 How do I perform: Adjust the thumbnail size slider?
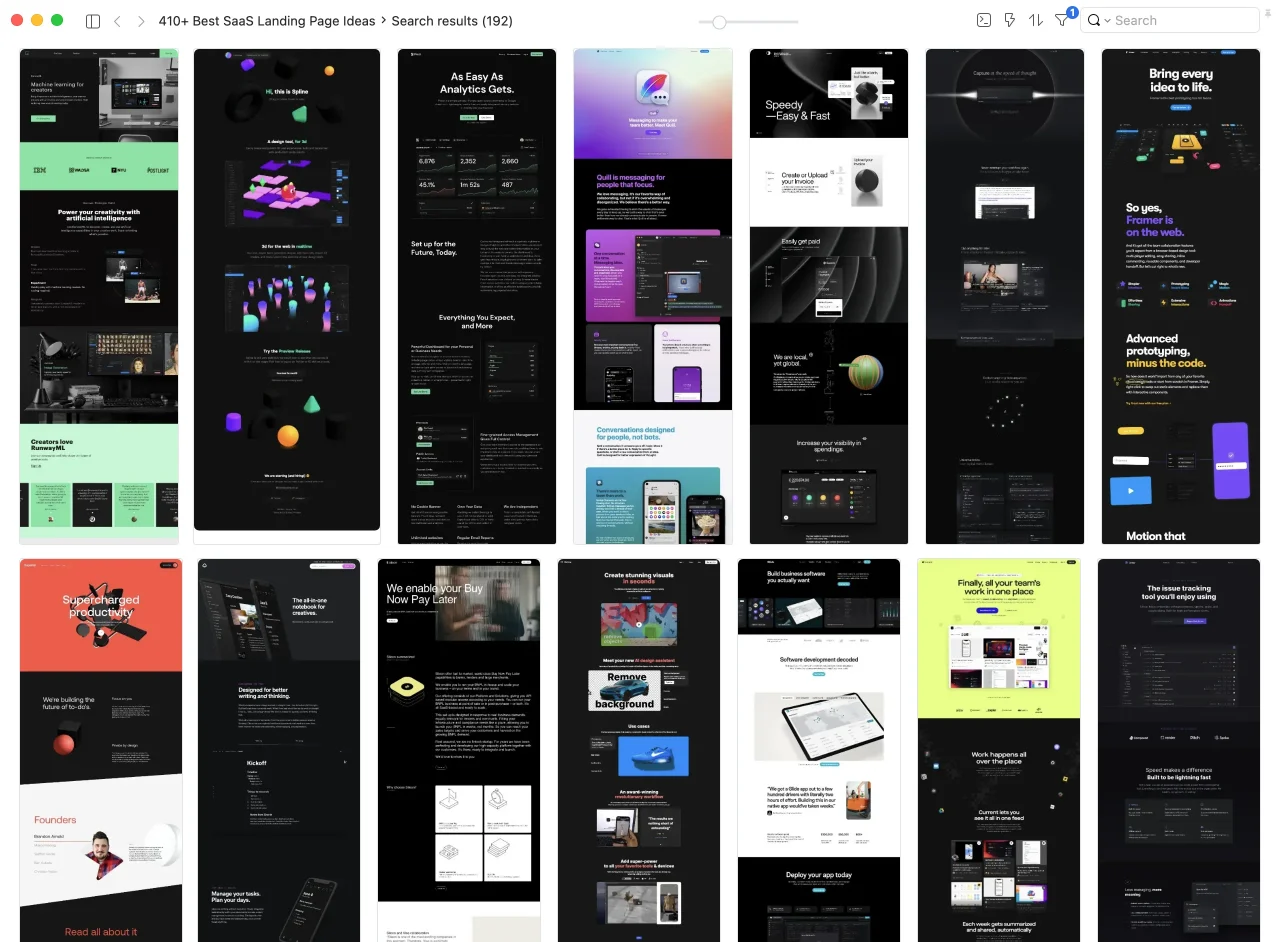[718, 22]
